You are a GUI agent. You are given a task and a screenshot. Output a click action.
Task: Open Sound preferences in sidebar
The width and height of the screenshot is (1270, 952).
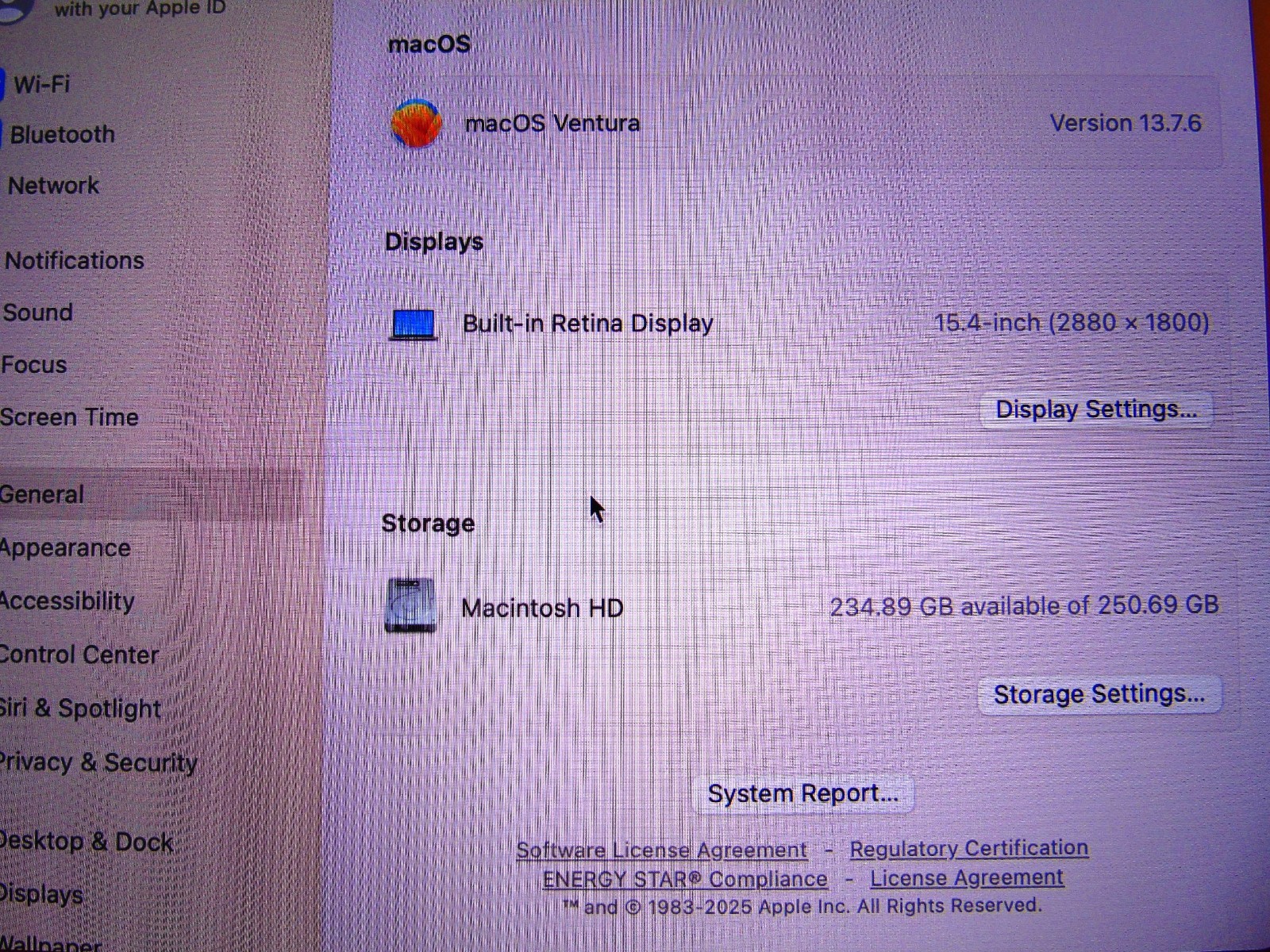37,313
